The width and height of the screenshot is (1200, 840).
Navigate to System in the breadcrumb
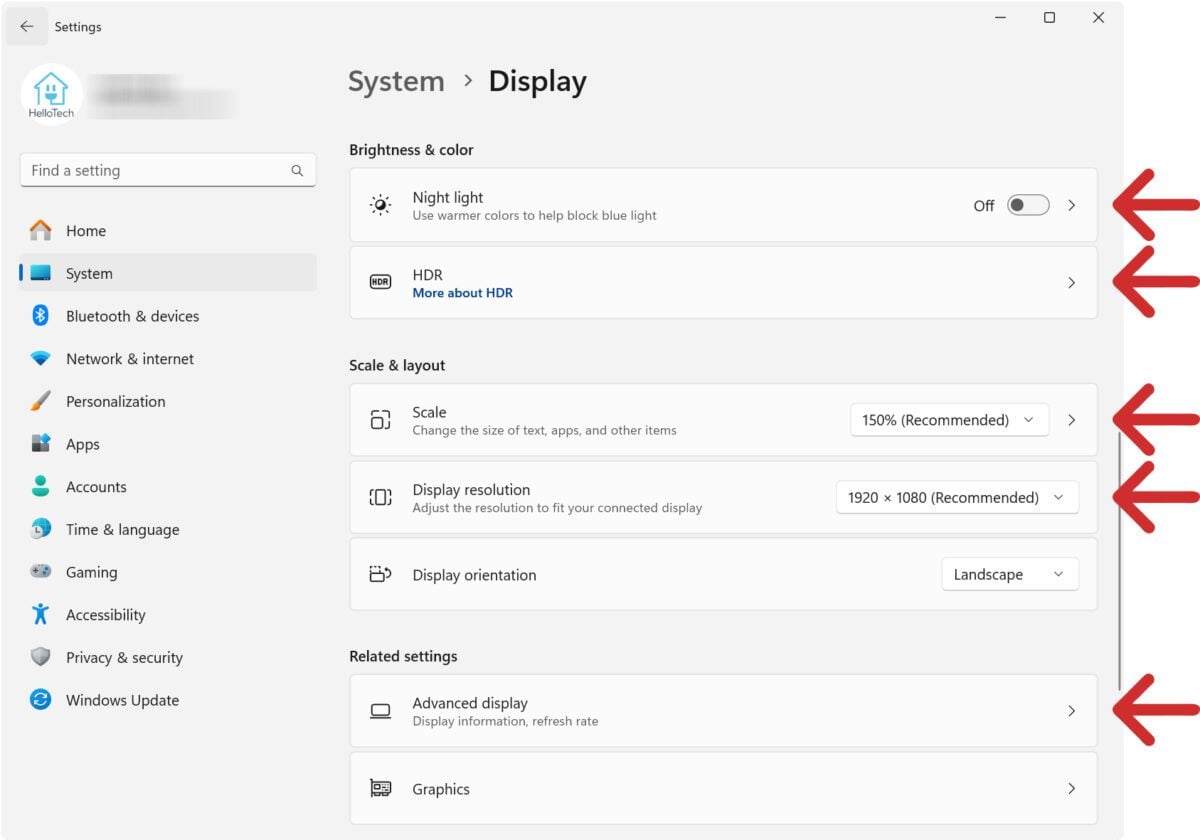coord(396,82)
